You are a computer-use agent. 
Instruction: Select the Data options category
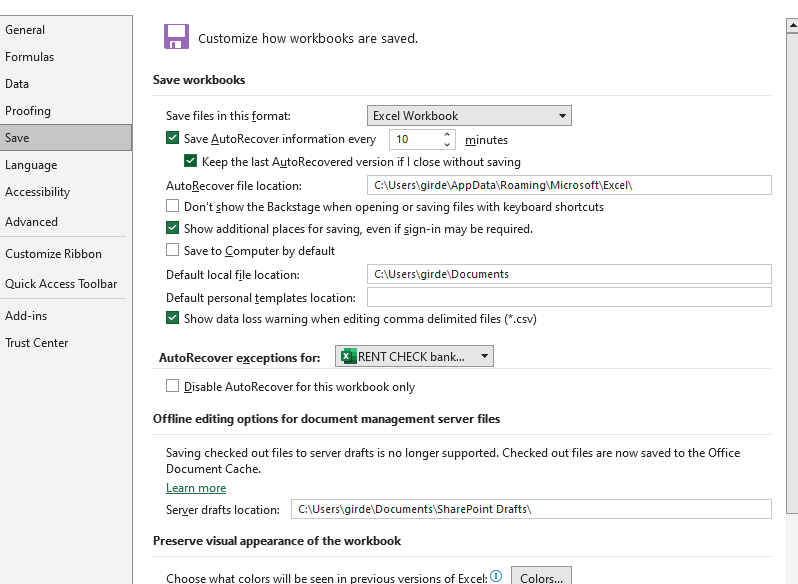(66, 83)
